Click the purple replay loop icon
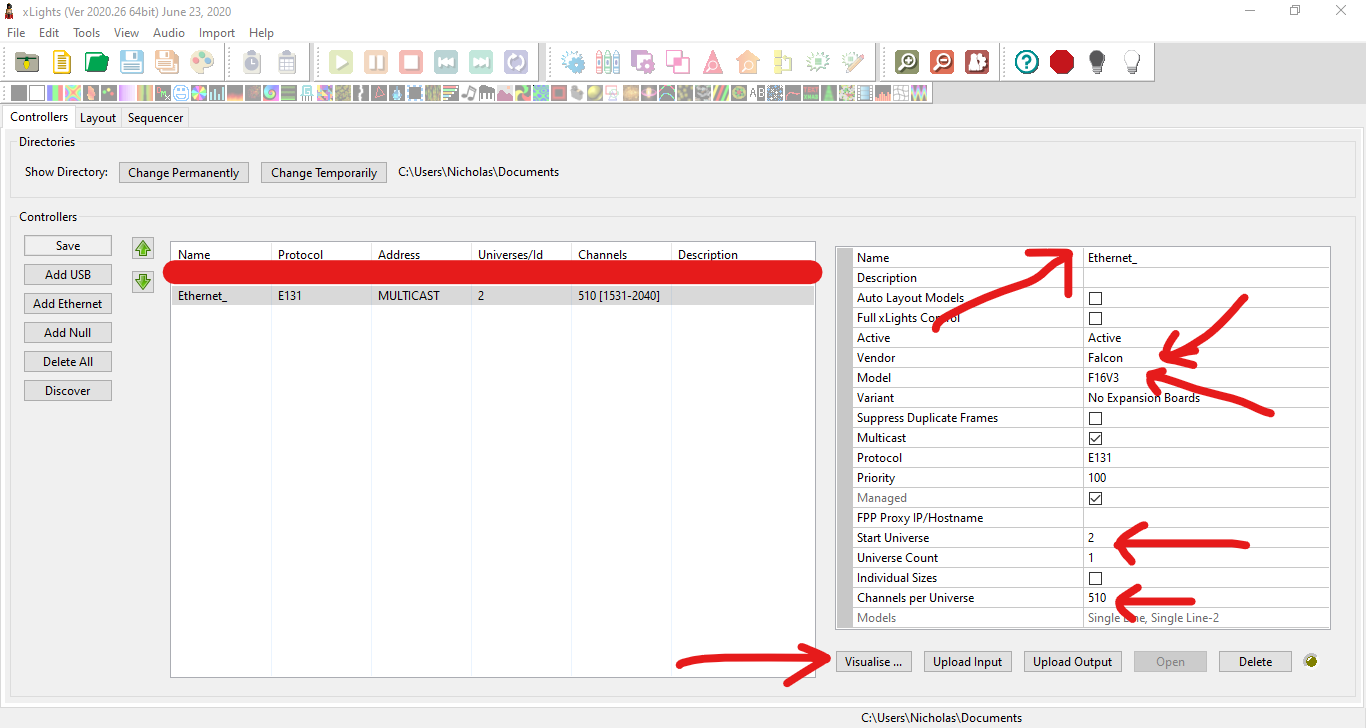This screenshot has width=1366, height=728. pyautogui.click(x=516, y=62)
